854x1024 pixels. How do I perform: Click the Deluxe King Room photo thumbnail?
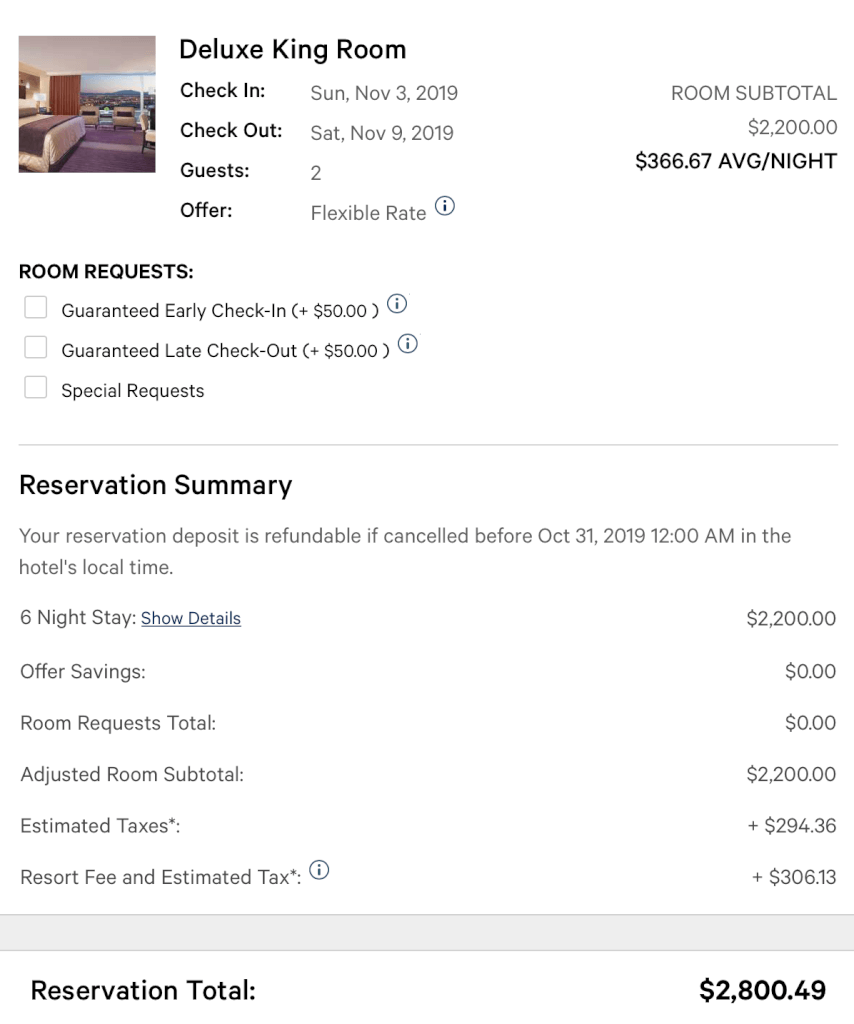coord(87,104)
